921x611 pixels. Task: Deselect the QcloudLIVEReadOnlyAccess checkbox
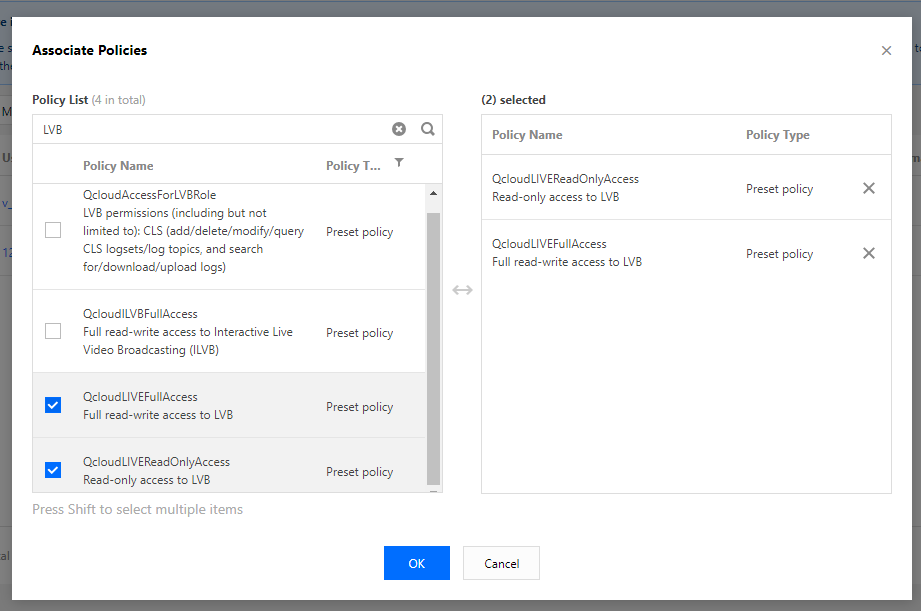tap(53, 470)
